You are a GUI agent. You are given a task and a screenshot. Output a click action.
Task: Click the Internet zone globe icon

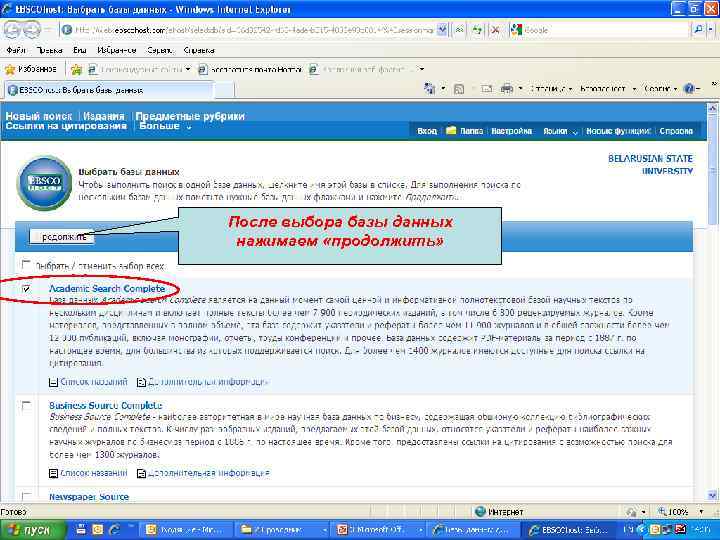tap(480, 512)
